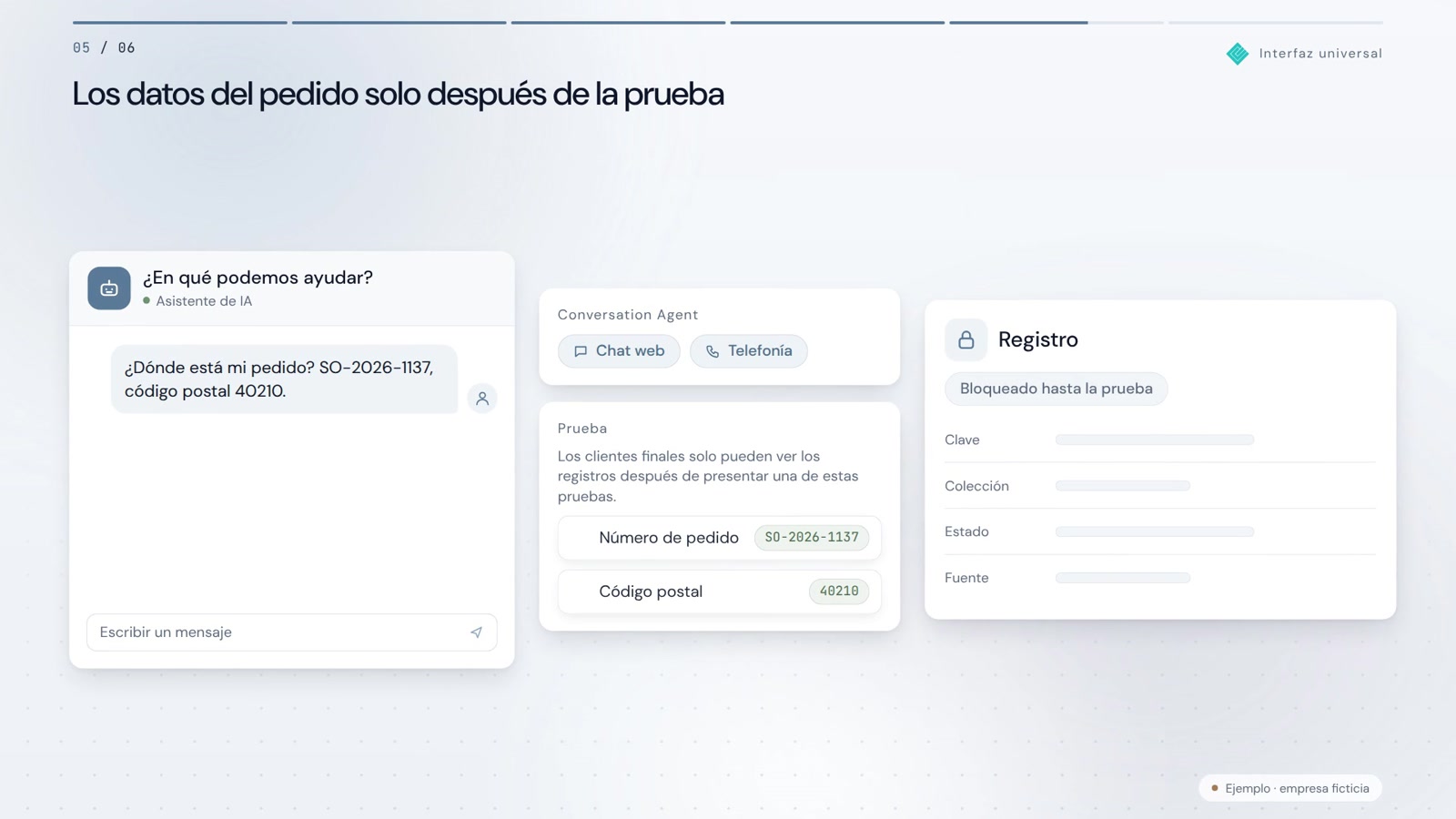This screenshot has width=1456, height=819.
Task: Click the Registro card title
Action: 1038,339
